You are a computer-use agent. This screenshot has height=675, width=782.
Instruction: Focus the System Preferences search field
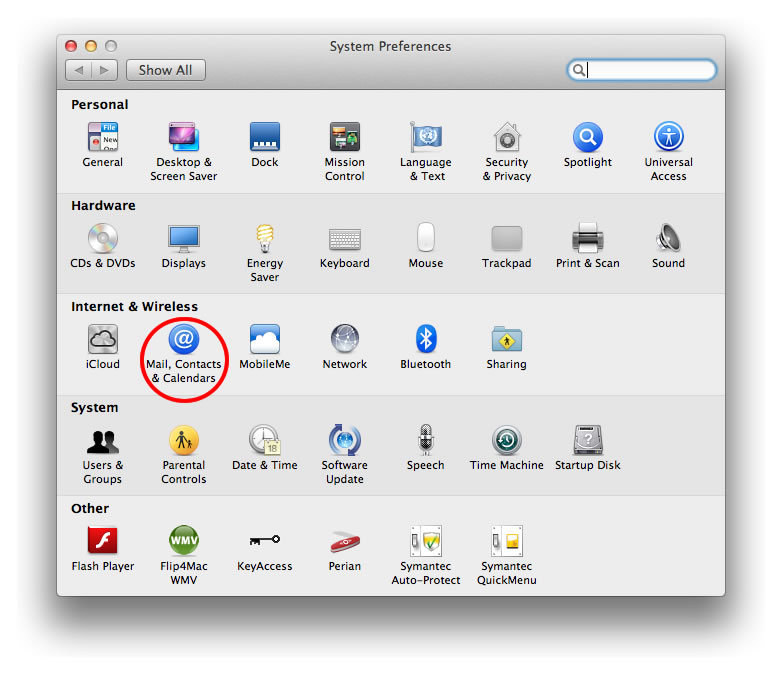tap(650, 70)
